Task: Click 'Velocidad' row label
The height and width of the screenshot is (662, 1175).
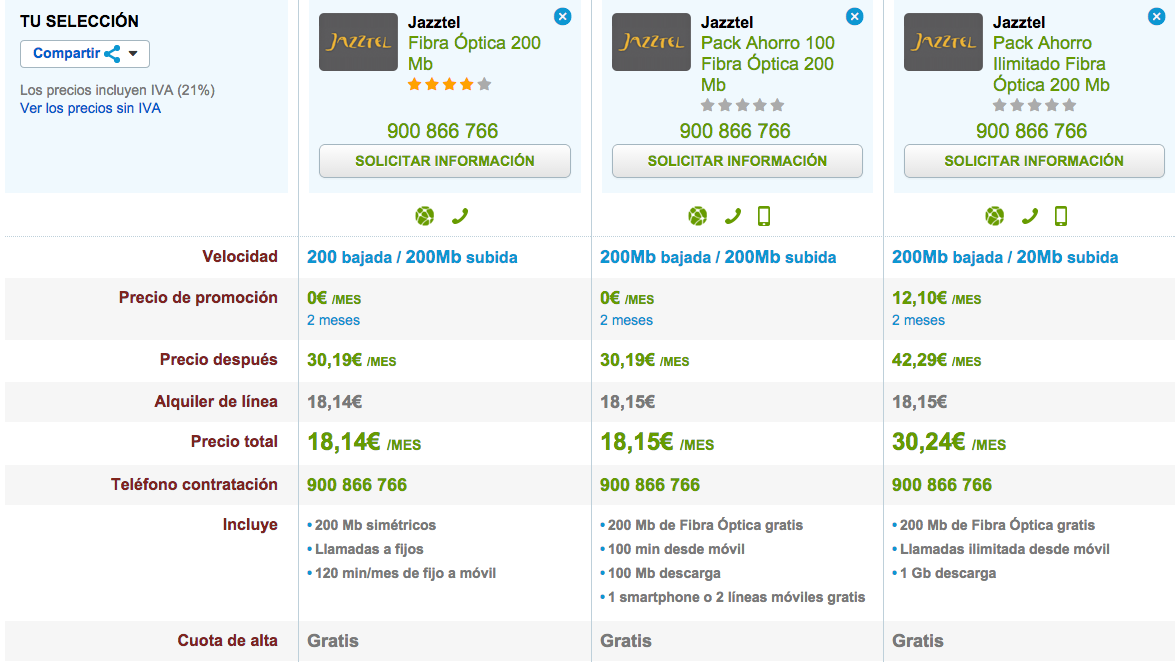Action: (240, 256)
